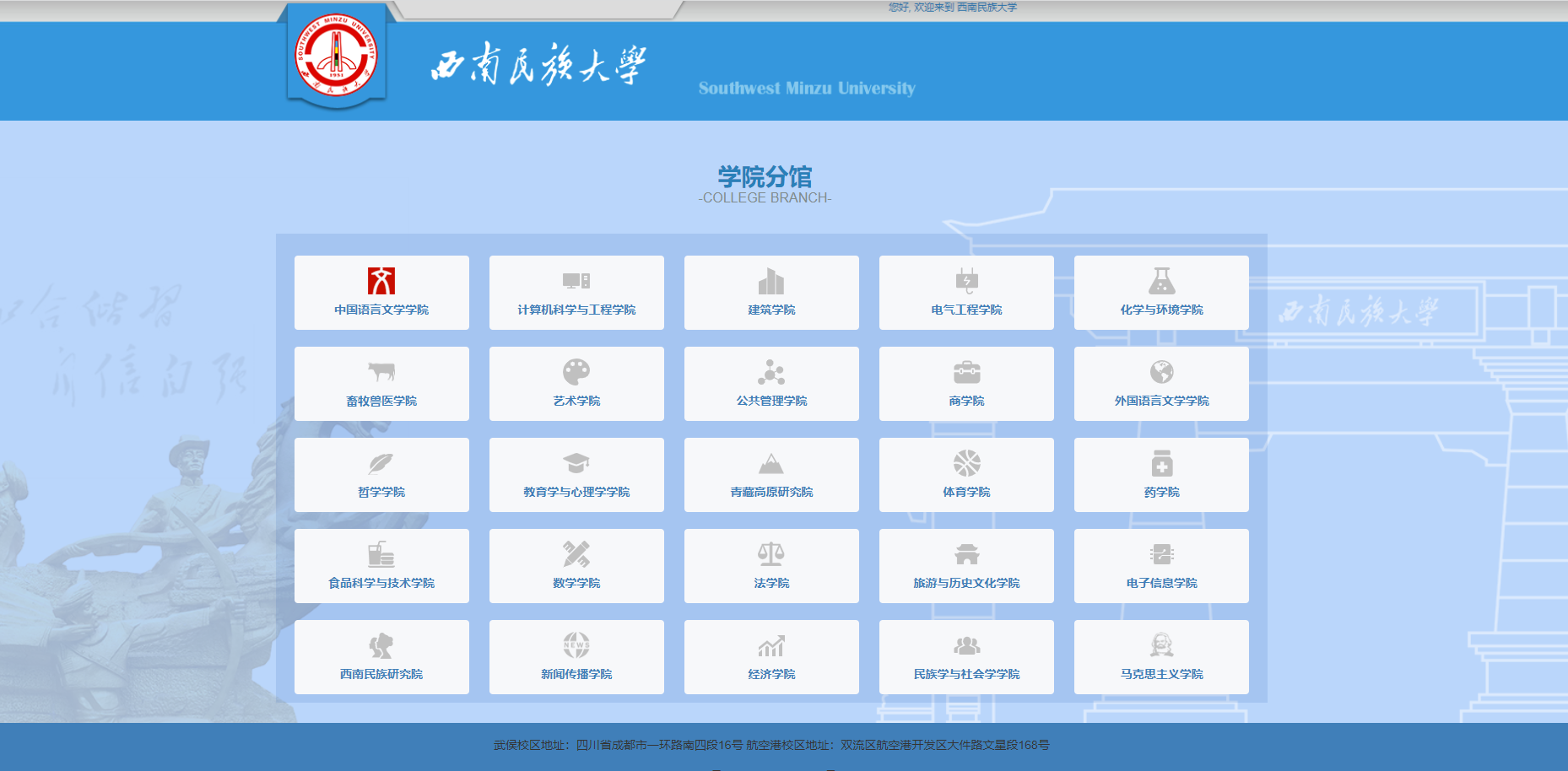This screenshot has width=1568, height=771.
Task: Click the welcome text 您好, 欢迎来到 西南民族大学
Action: pos(953,8)
